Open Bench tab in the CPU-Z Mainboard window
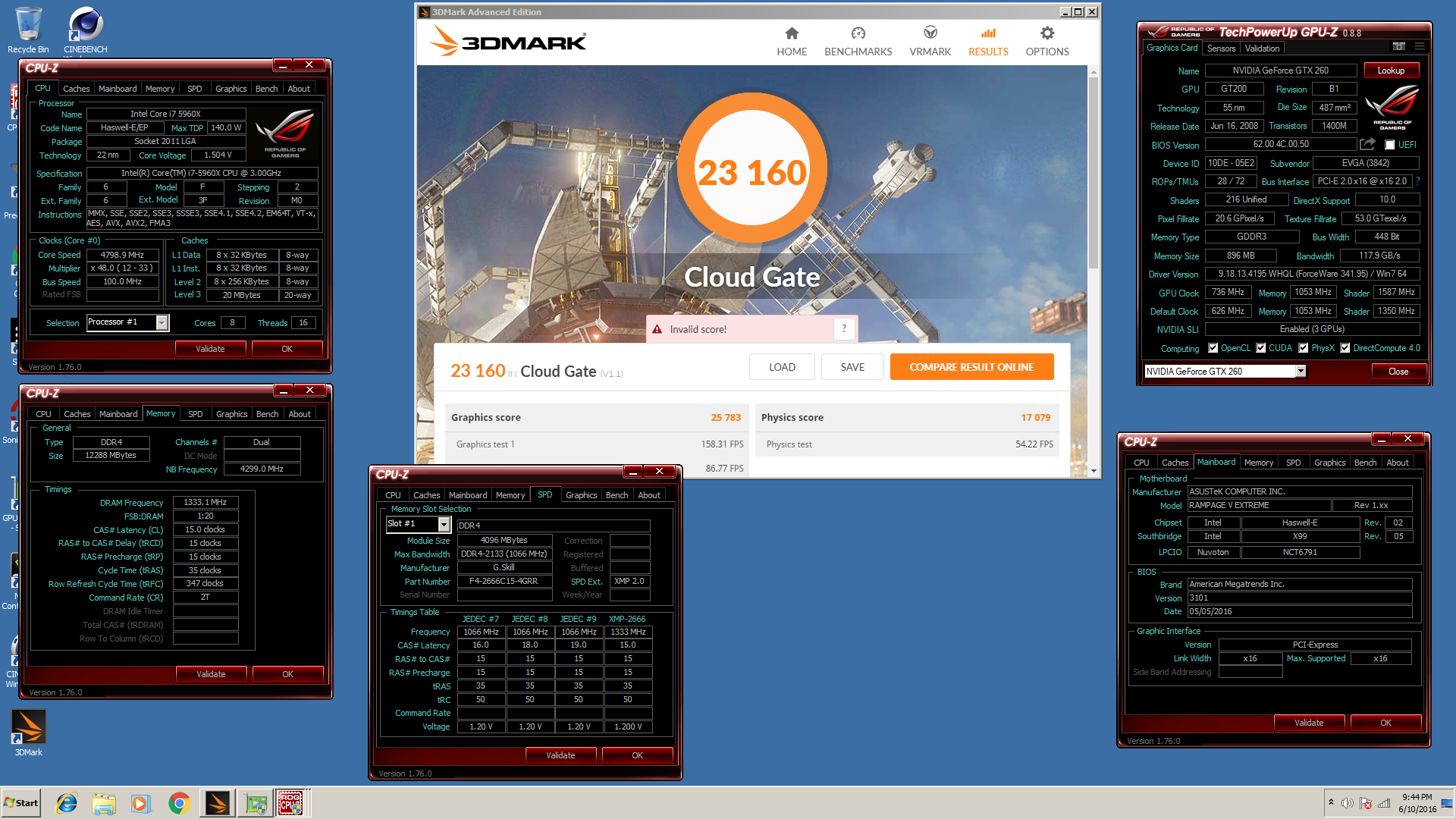The width and height of the screenshot is (1456, 819). coord(1365,463)
